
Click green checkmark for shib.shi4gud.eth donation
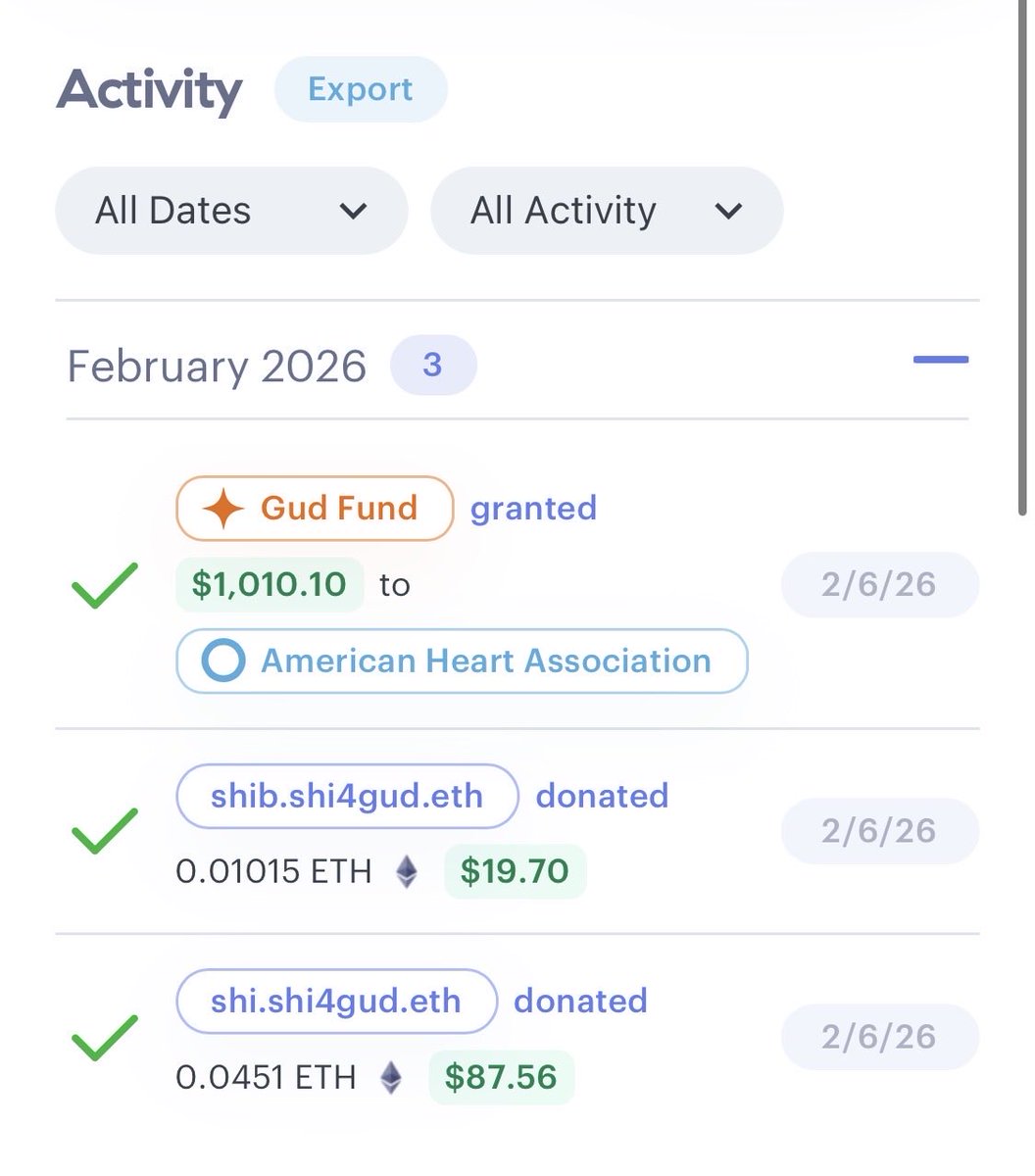coord(104,831)
